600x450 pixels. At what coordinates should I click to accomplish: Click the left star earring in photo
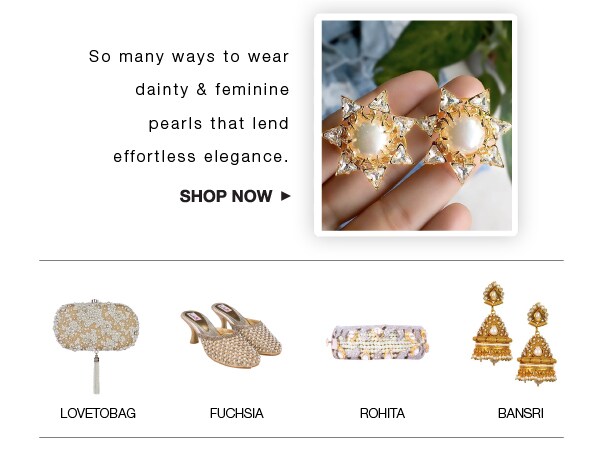click(x=369, y=139)
